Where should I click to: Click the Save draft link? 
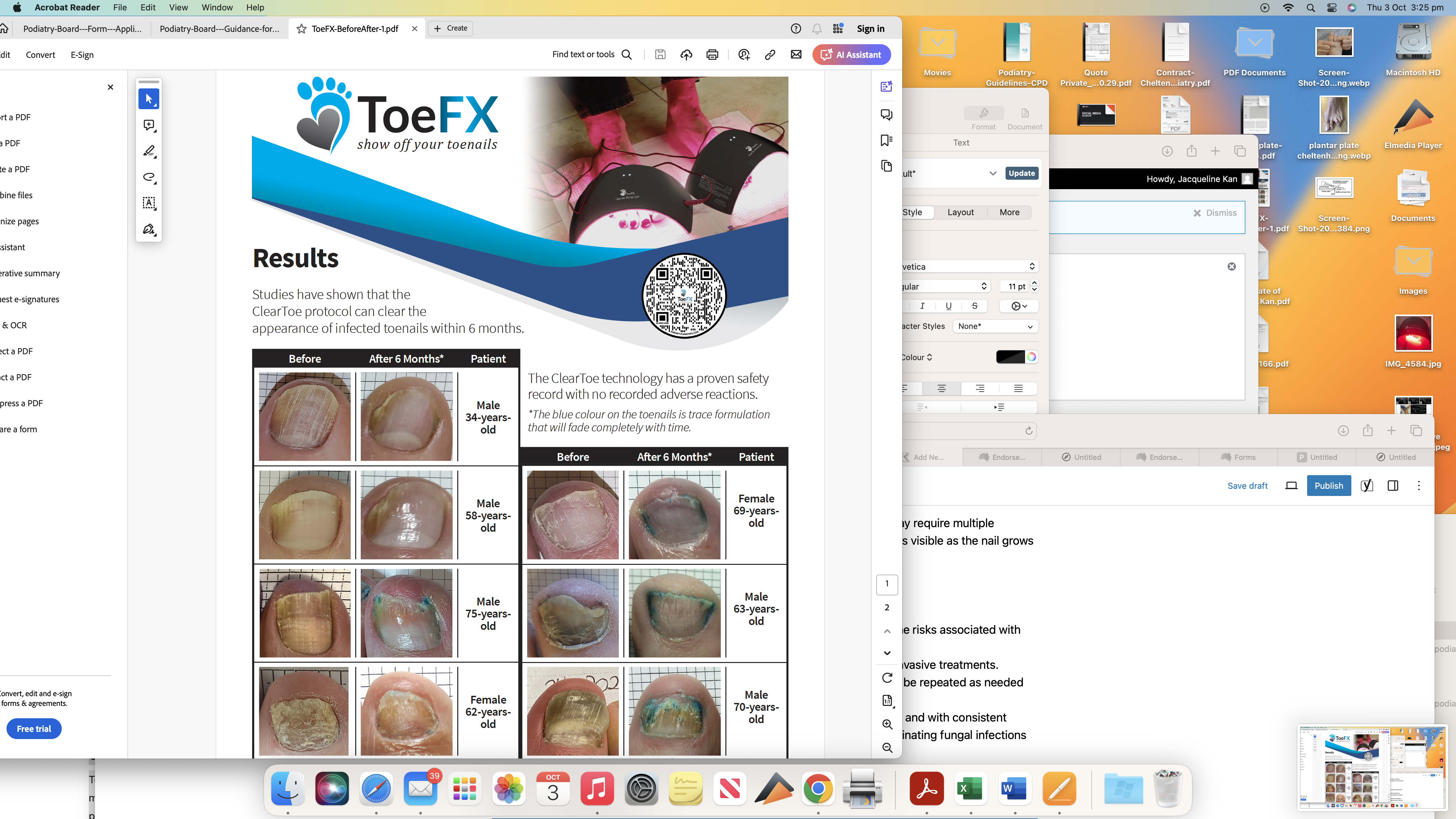(1247, 486)
